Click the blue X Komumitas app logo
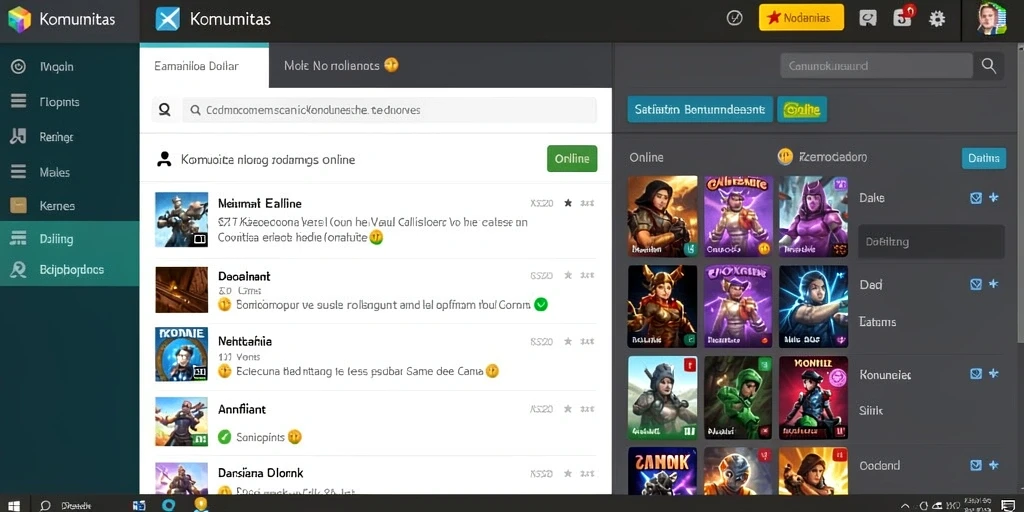 (x=168, y=19)
